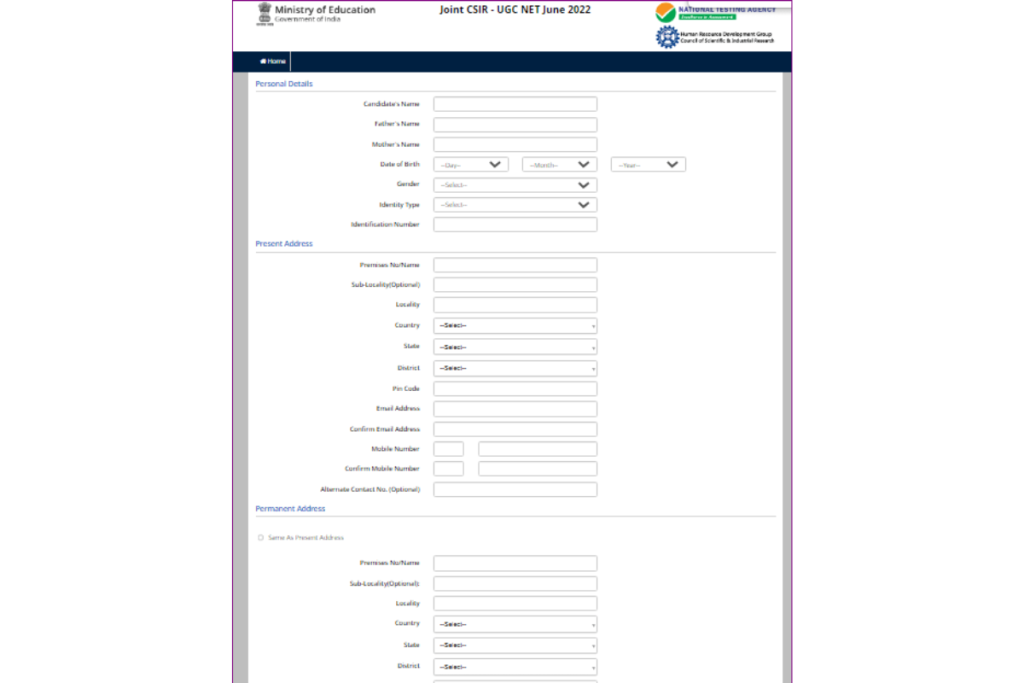
Task: Open the Date of Birth Year dropdown
Action: pyautogui.click(x=648, y=164)
